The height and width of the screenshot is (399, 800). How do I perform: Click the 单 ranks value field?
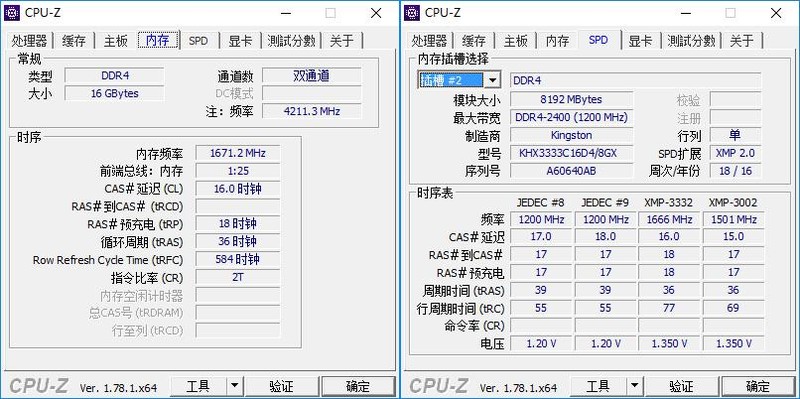pyautogui.click(x=735, y=135)
